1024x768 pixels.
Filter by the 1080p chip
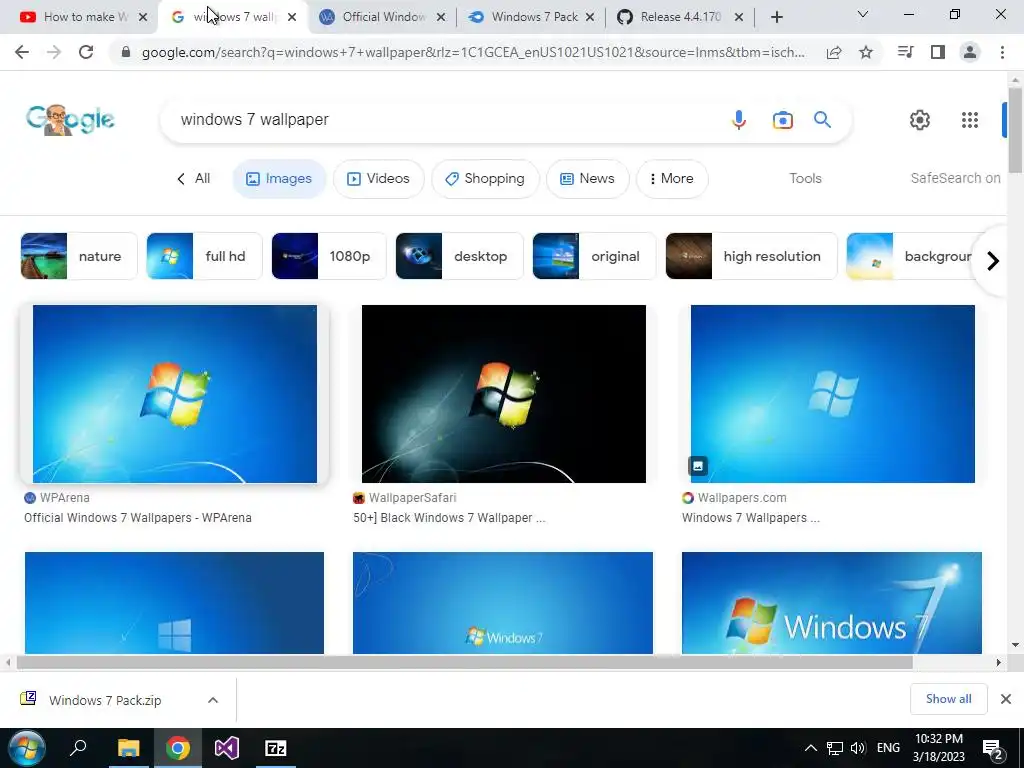(328, 256)
